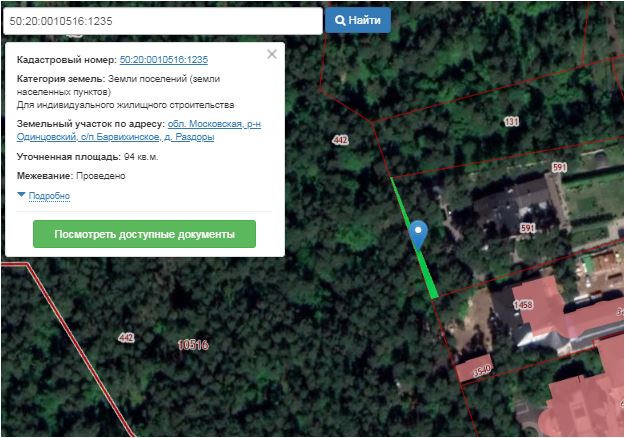Click the triangle arrow beside Подробно

coord(22,194)
